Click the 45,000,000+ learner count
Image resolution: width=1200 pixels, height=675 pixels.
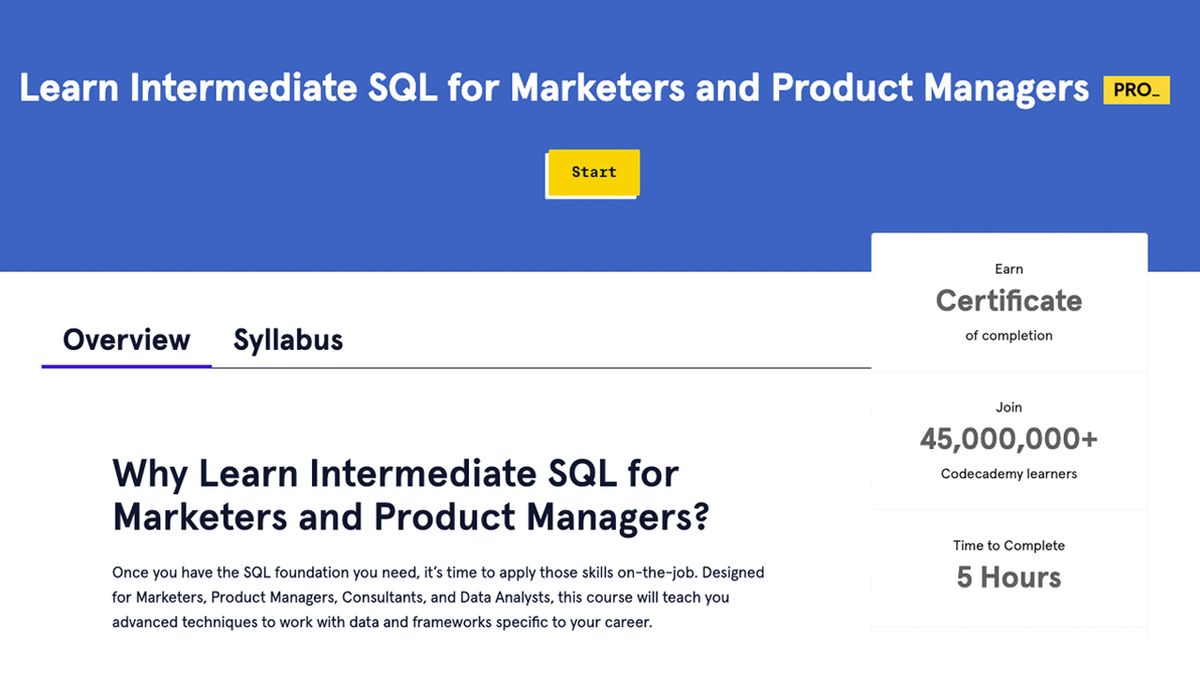(x=1008, y=439)
